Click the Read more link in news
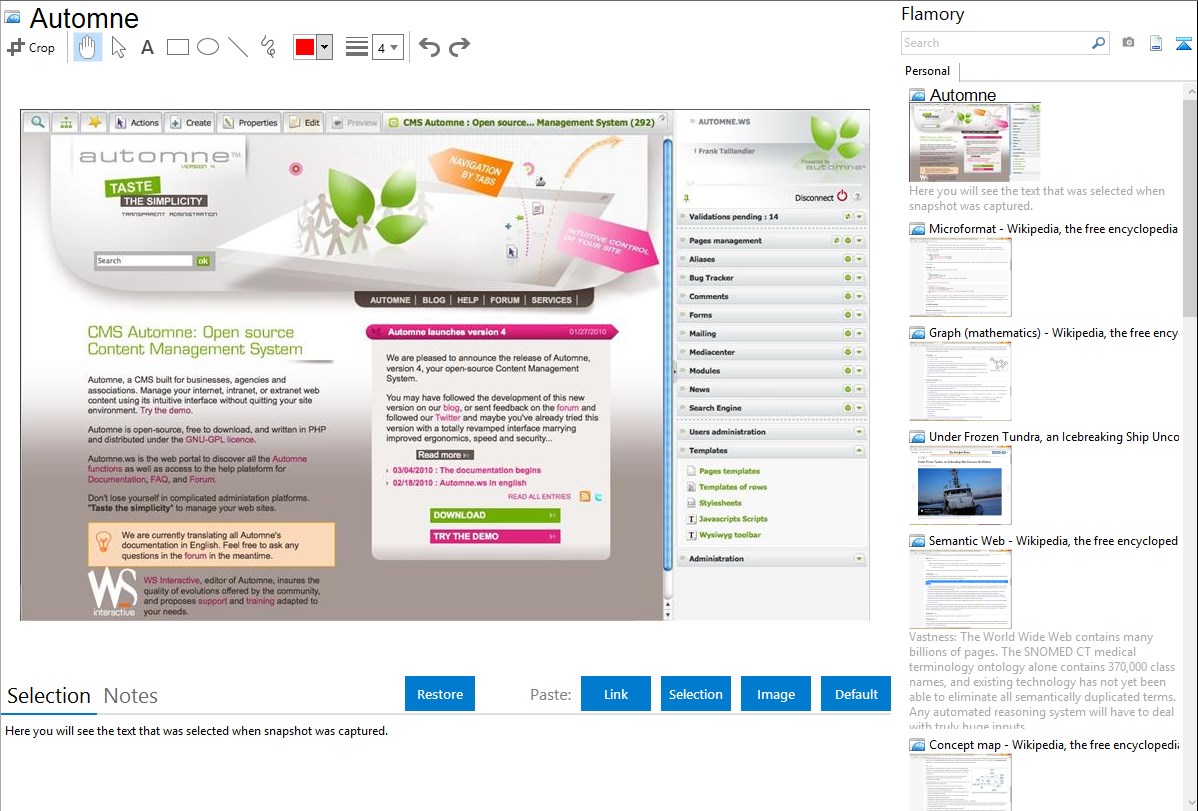Screen dimensions: 1198x811 pyautogui.click(x=444, y=455)
